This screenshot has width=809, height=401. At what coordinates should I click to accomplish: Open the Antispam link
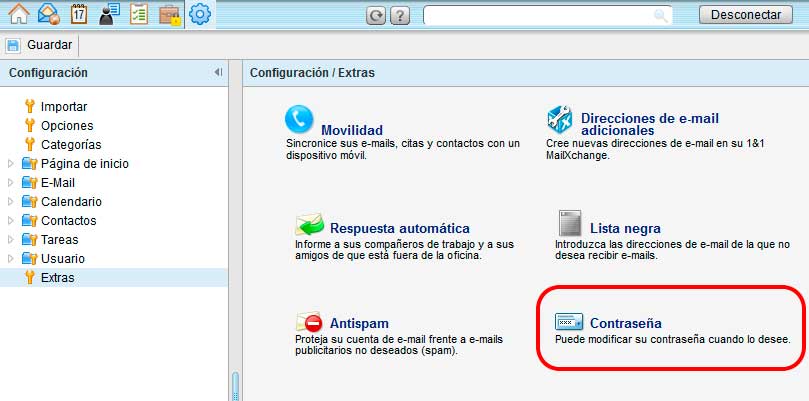359,323
